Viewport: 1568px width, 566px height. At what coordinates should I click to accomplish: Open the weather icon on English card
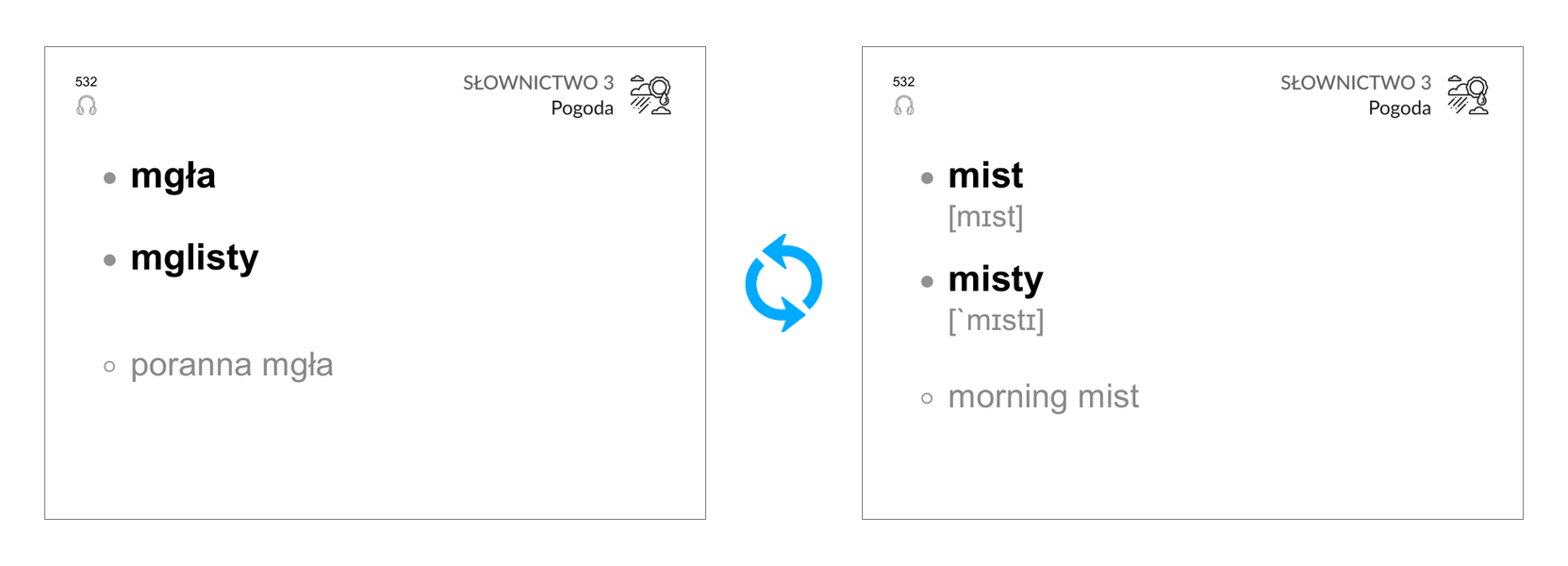click(1468, 95)
